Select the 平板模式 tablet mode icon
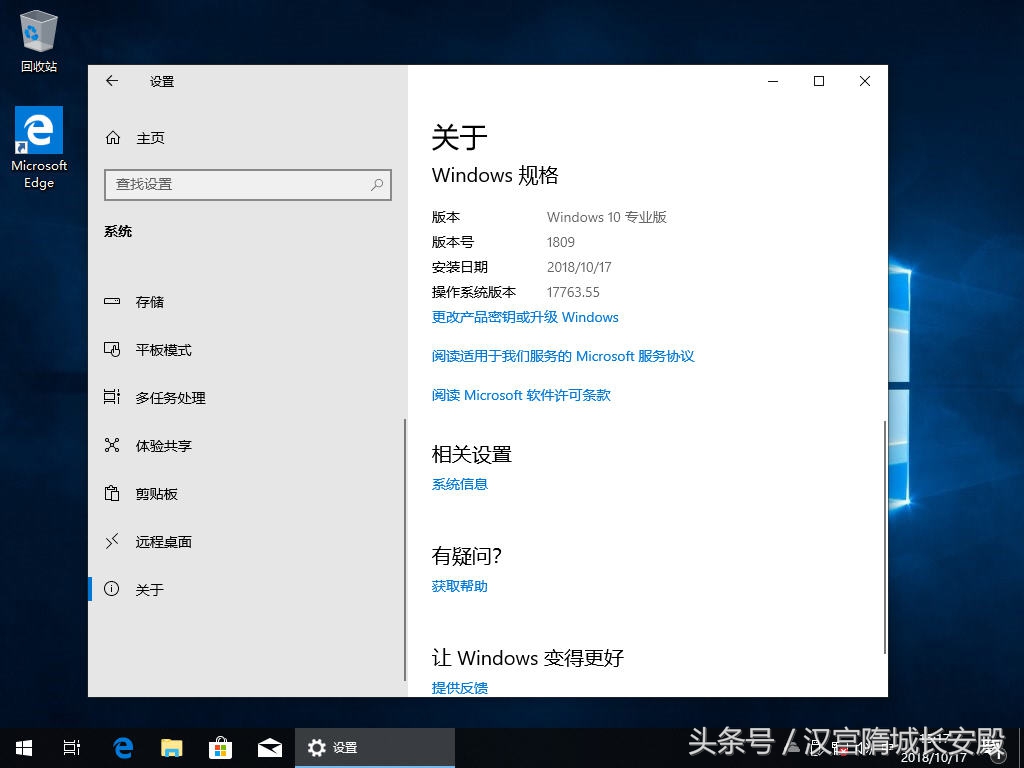The height and width of the screenshot is (768, 1024). coord(112,349)
